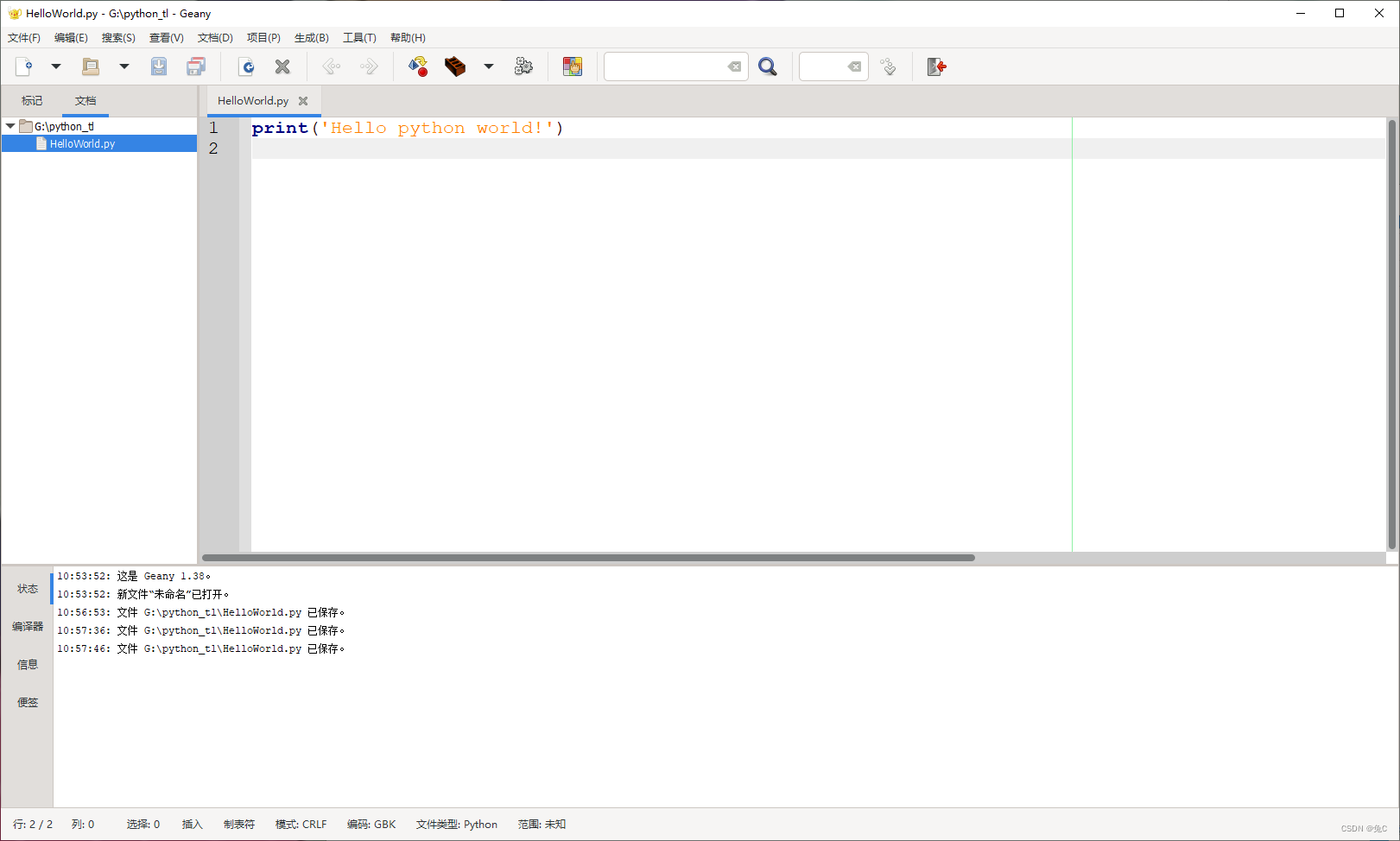Click the '插入' status bar entry
The image size is (1400, 841).
click(x=192, y=825)
